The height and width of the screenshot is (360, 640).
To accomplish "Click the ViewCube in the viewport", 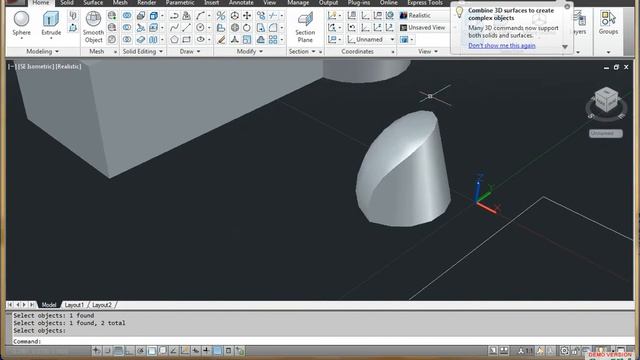I will [x=606, y=100].
